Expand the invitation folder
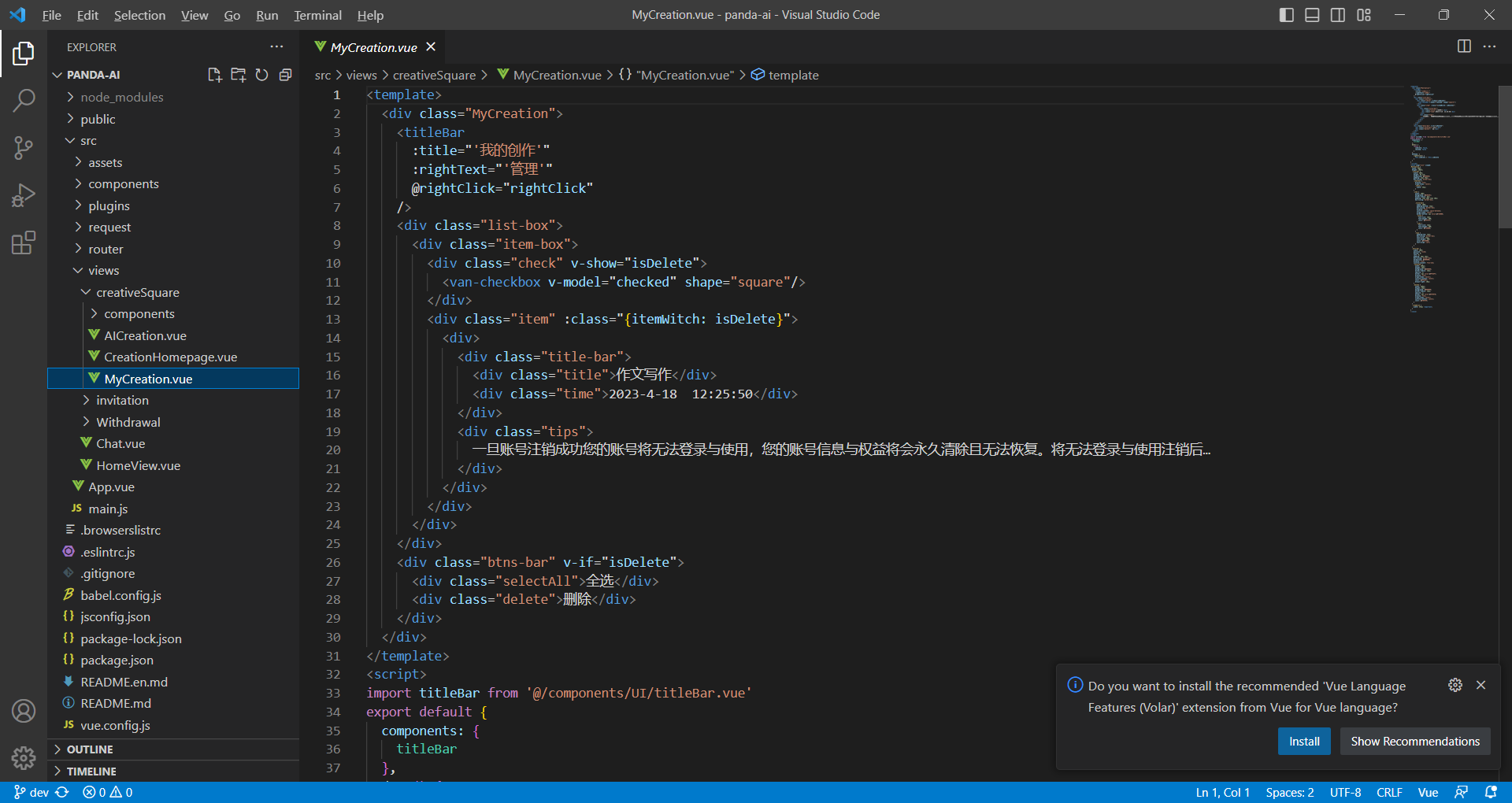The width and height of the screenshot is (1512, 803). pos(173,400)
